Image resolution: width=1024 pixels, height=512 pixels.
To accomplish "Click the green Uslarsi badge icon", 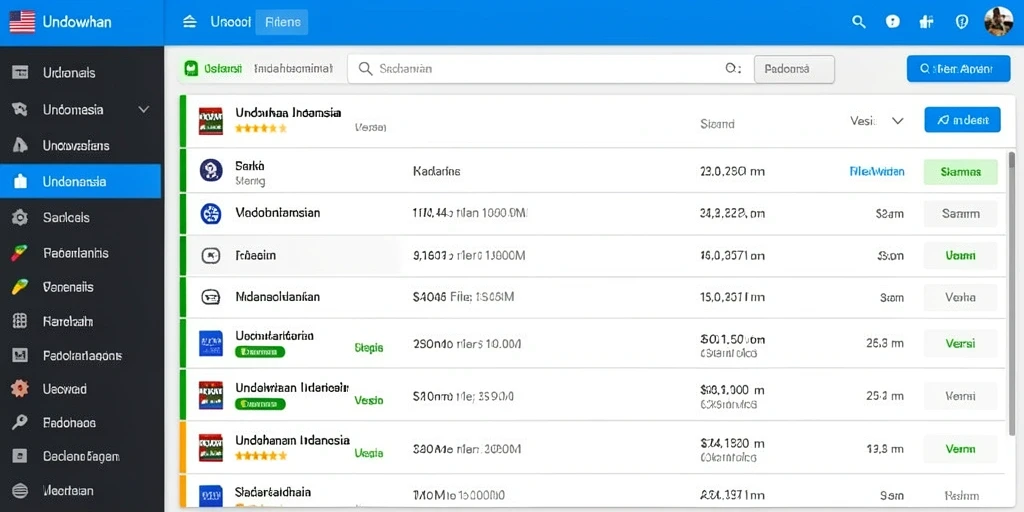I will [191, 68].
